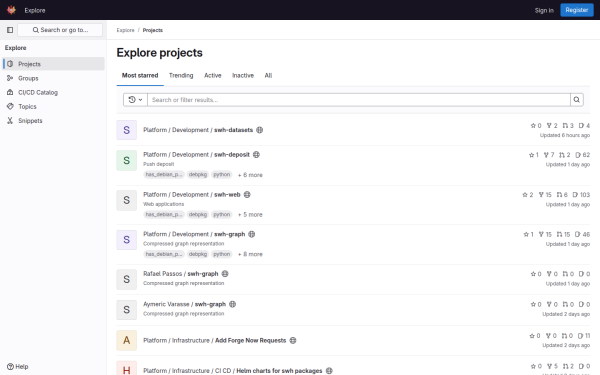
Task: Click the globe icon beside Add Forge Now Requests
Action: [x=293, y=341]
